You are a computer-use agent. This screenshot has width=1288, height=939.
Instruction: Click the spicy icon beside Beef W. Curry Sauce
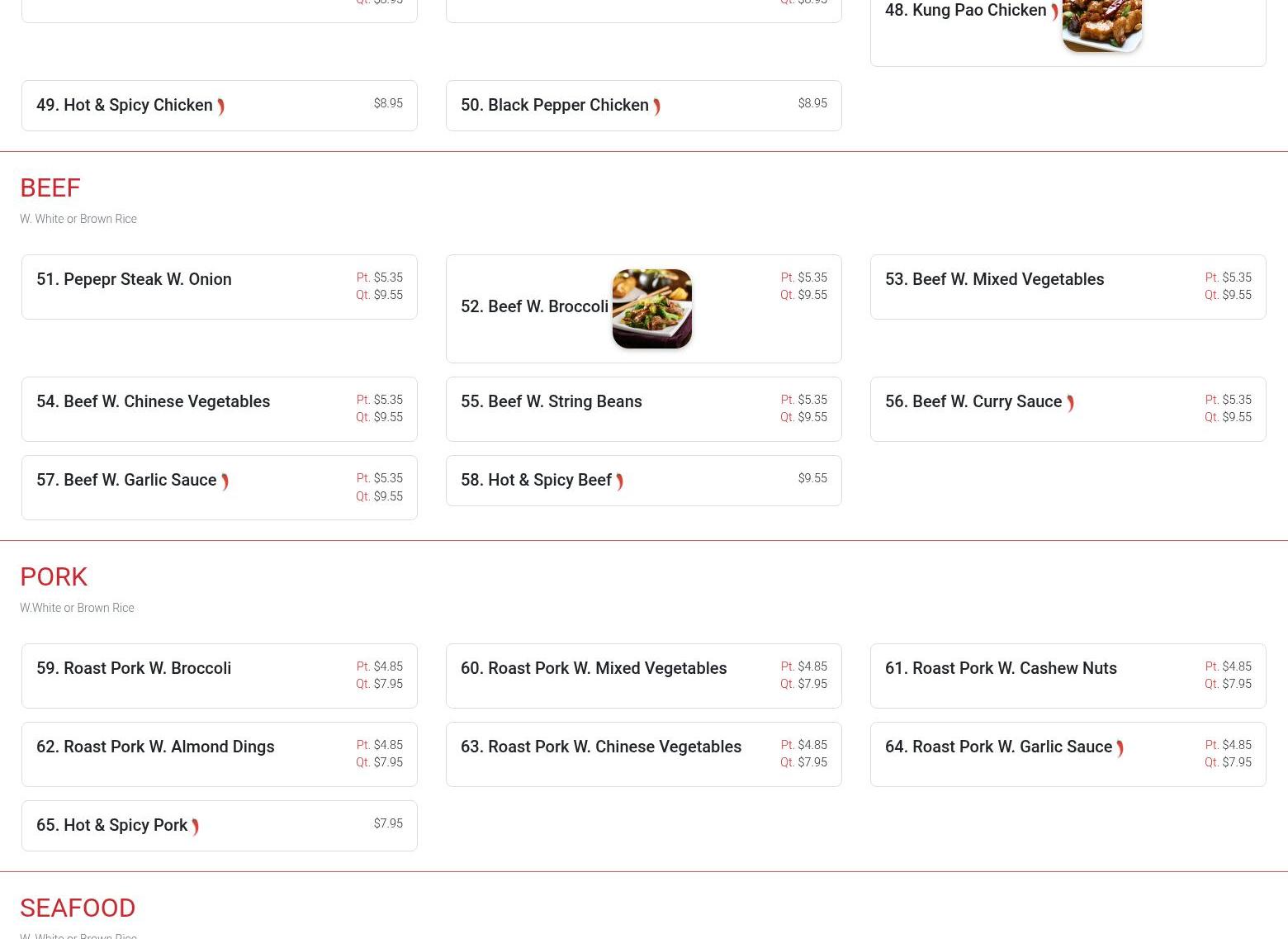[x=1070, y=403]
